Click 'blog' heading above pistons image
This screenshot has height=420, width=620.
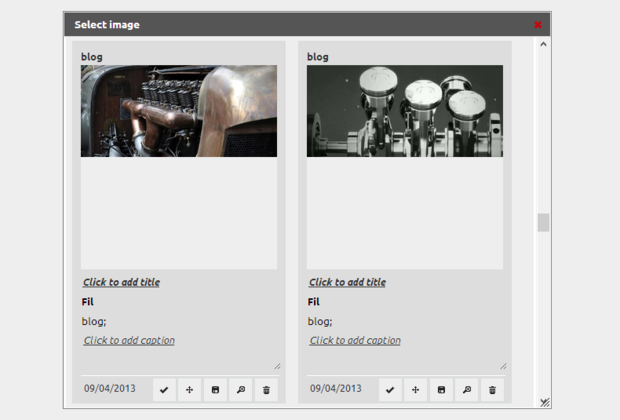pos(318,57)
